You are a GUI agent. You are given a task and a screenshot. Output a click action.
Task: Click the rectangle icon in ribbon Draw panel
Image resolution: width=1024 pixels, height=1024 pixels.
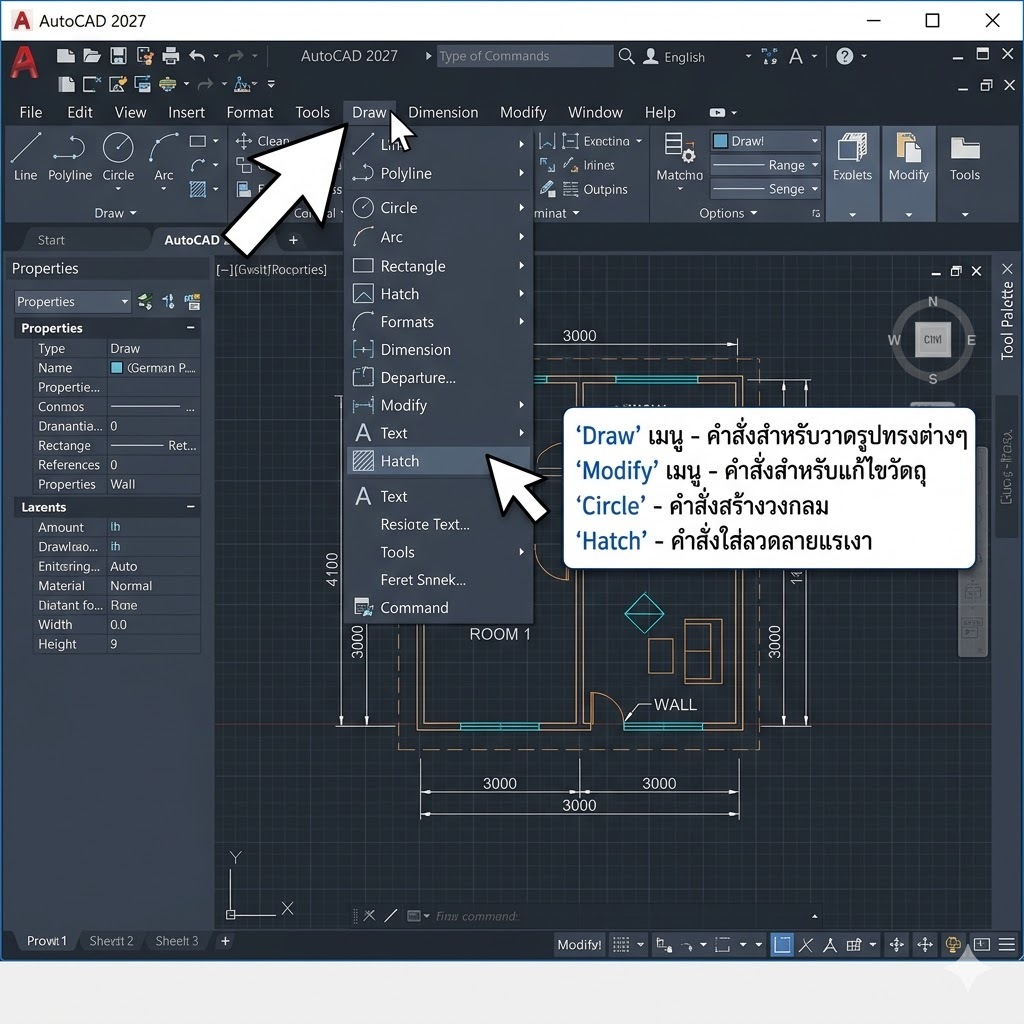coord(197,141)
